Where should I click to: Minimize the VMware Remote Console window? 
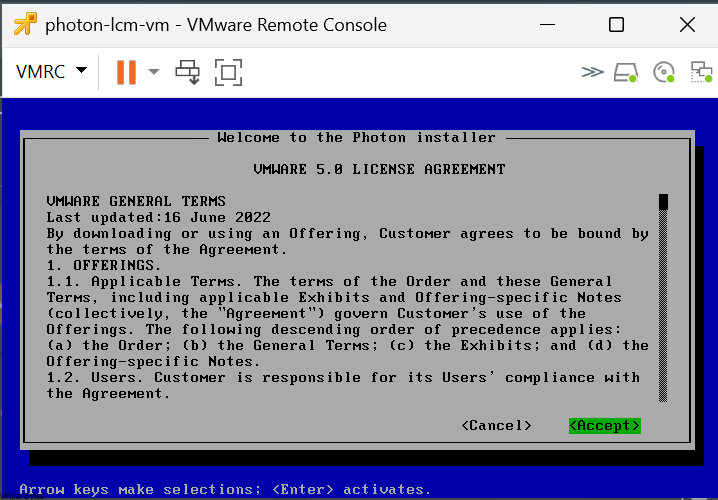pos(548,24)
